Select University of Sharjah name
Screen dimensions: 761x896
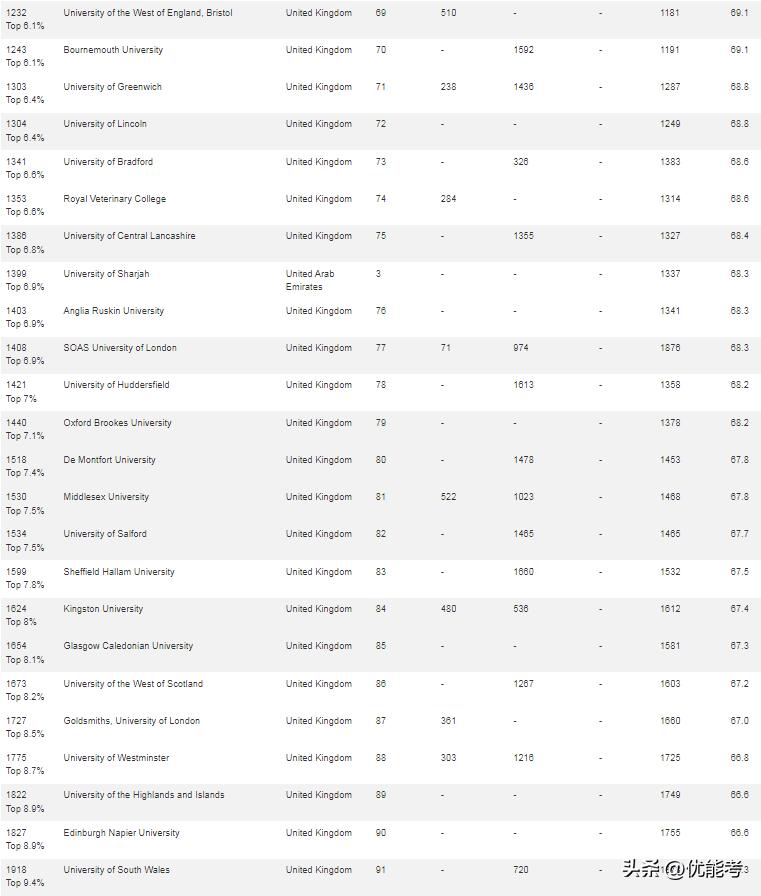click(106, 274)
